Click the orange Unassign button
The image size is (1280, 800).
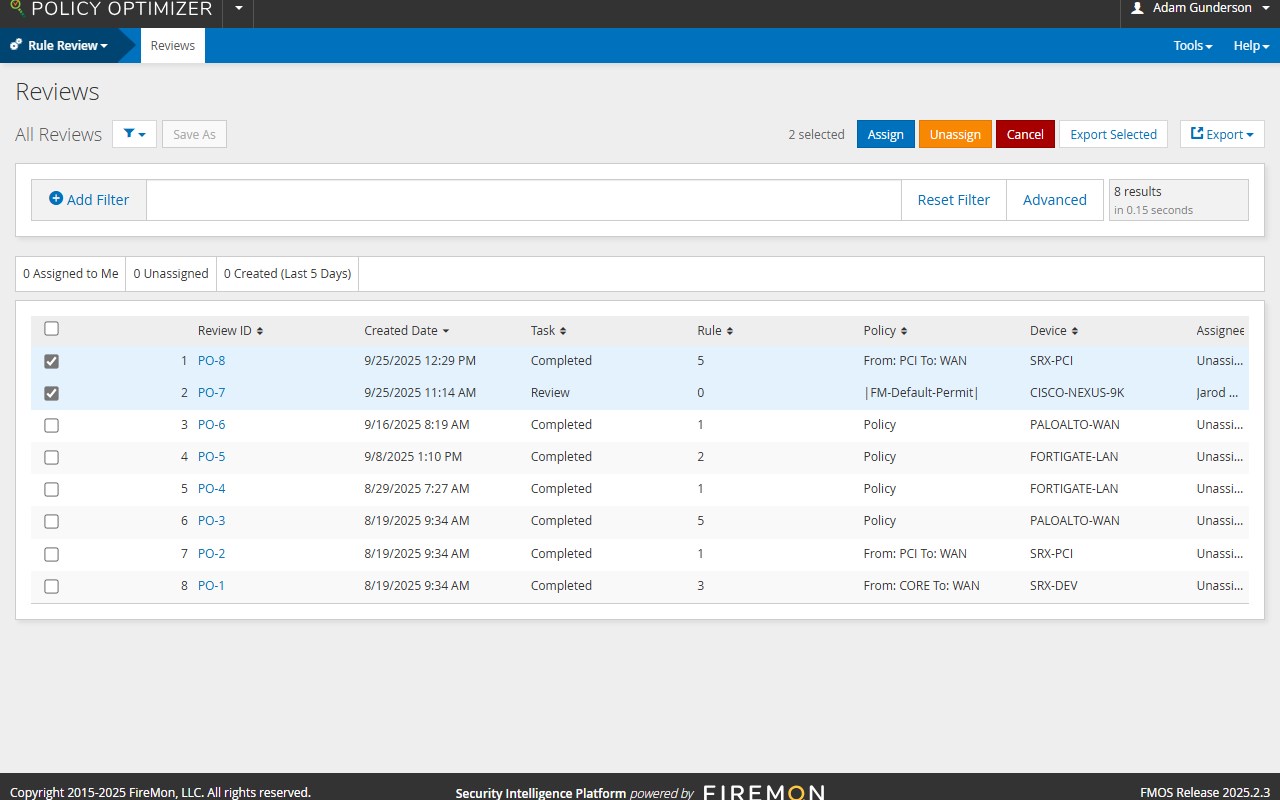955,134
